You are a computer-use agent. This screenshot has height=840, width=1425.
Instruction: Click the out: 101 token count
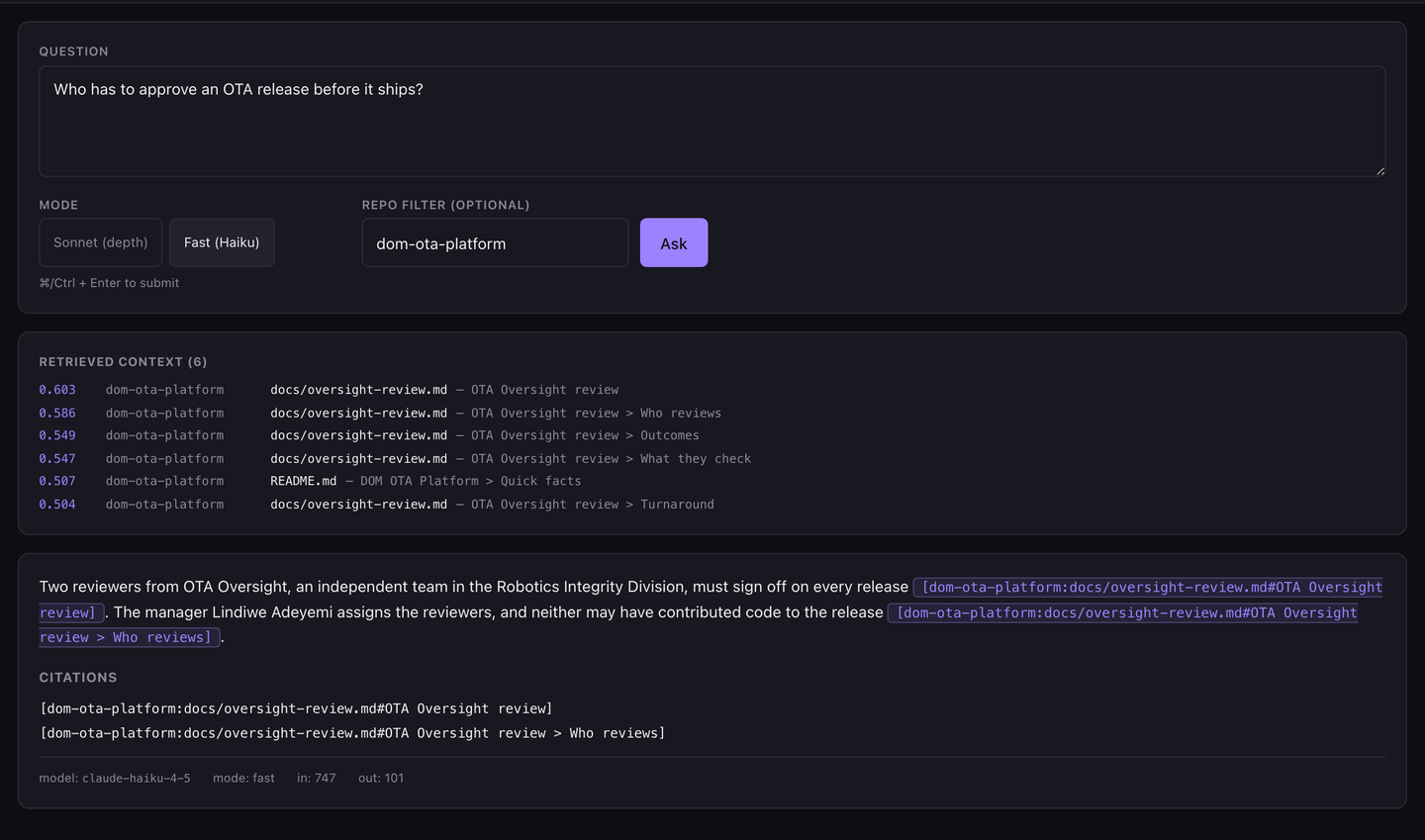(381, 778)
